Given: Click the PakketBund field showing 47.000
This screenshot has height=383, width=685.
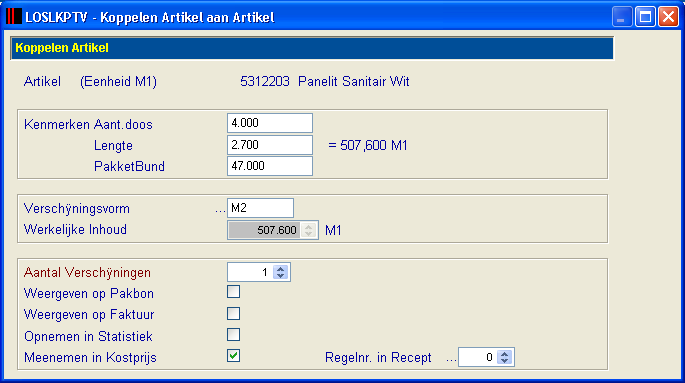Looking at the screenshot, I should [270, 166].
